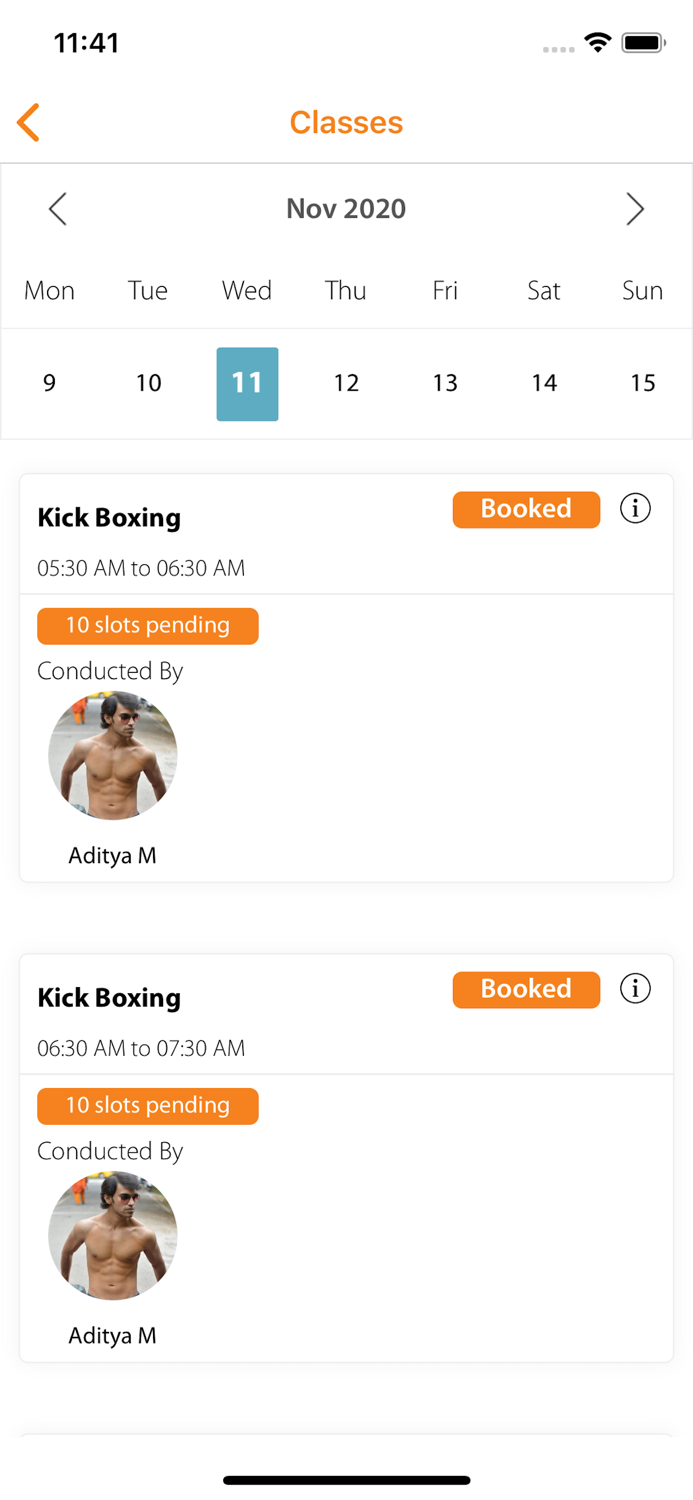Viewport: 693px width, 1500px height.
Task: Select date 9 under Mon column
Action: [x=49, y=383]
